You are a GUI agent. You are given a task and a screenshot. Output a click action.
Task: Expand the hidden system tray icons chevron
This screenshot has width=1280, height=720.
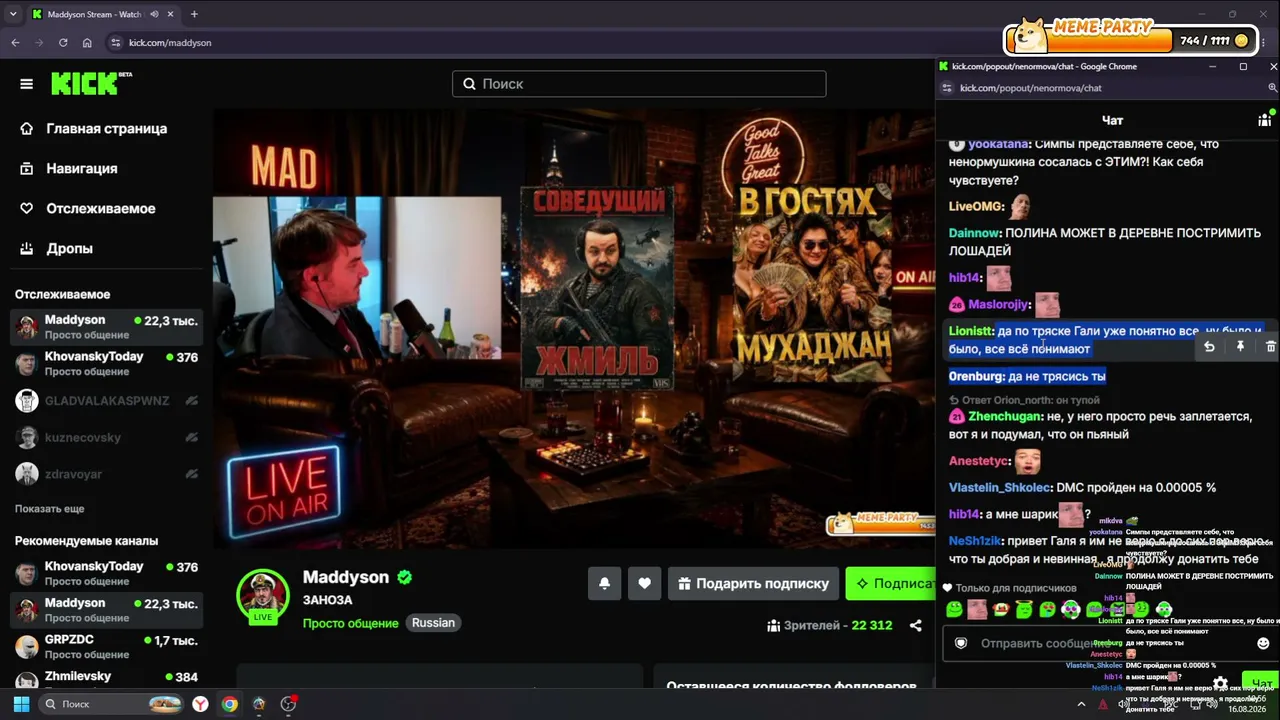coord(1081,704)
